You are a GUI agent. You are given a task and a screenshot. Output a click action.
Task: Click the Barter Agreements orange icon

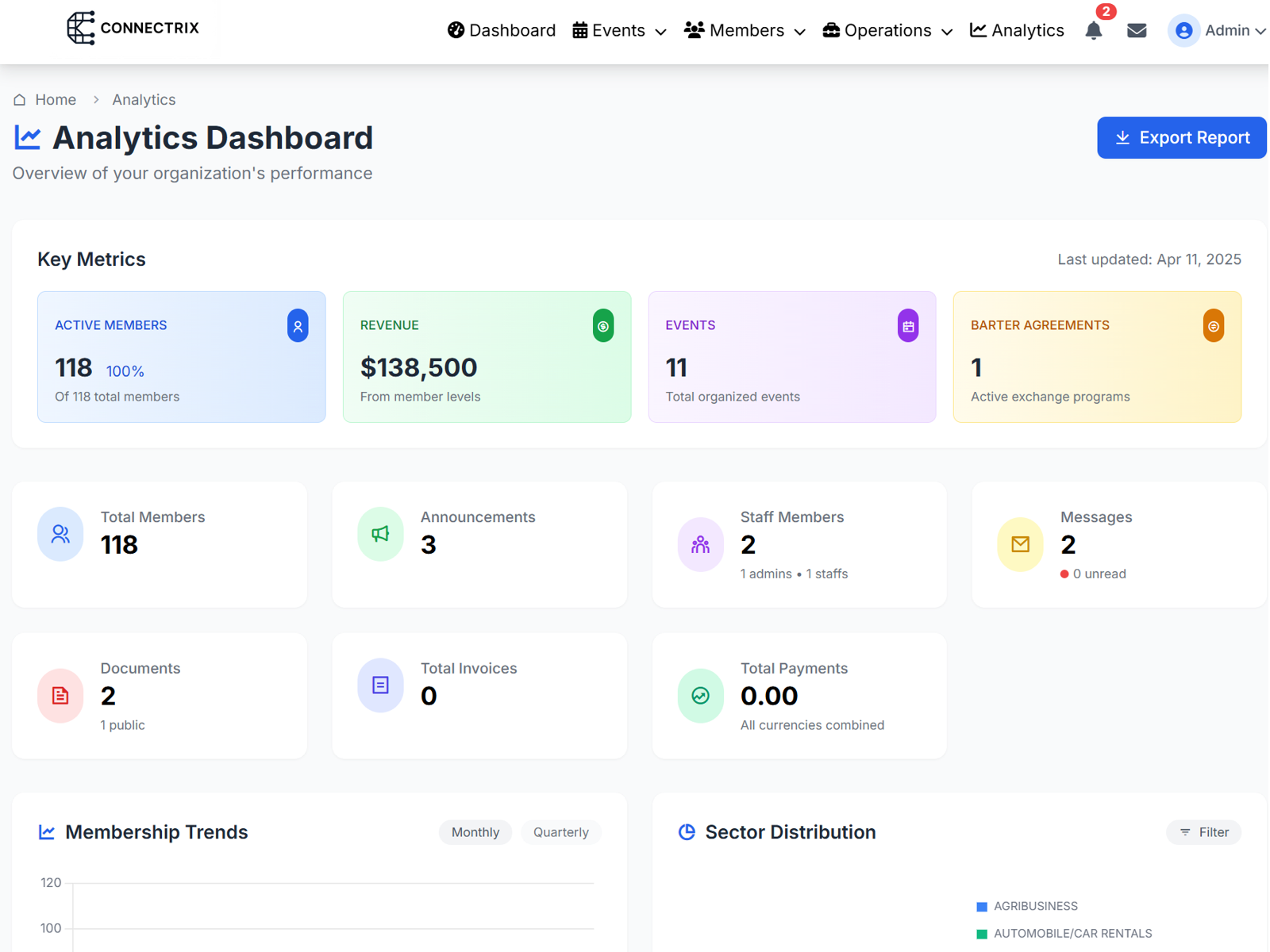[x=1213, y=326]
